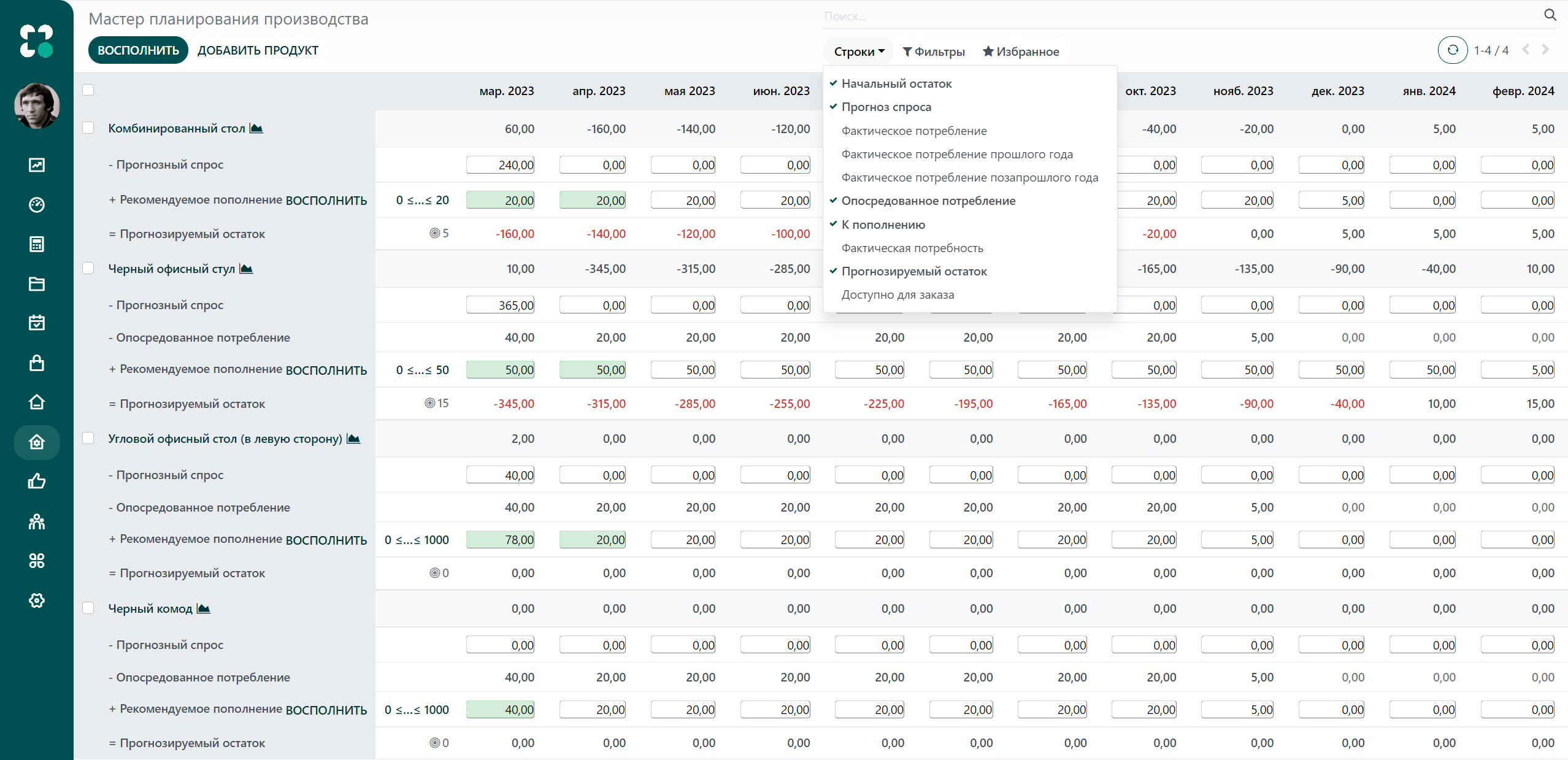Check the Черный комод row checkbox
This screenshot has height=760, width=1568.
88,608
